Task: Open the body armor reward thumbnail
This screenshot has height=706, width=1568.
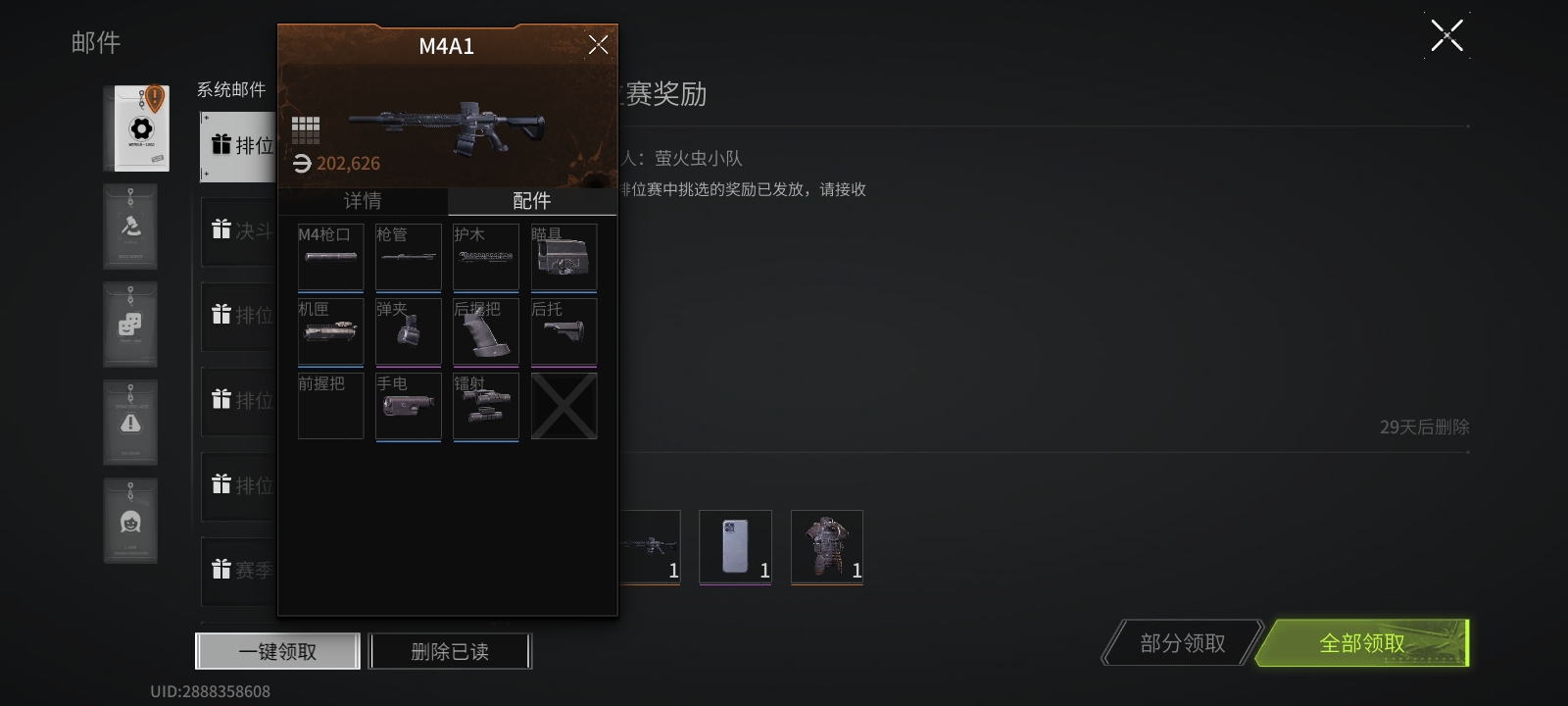Action: coord(827,547)
